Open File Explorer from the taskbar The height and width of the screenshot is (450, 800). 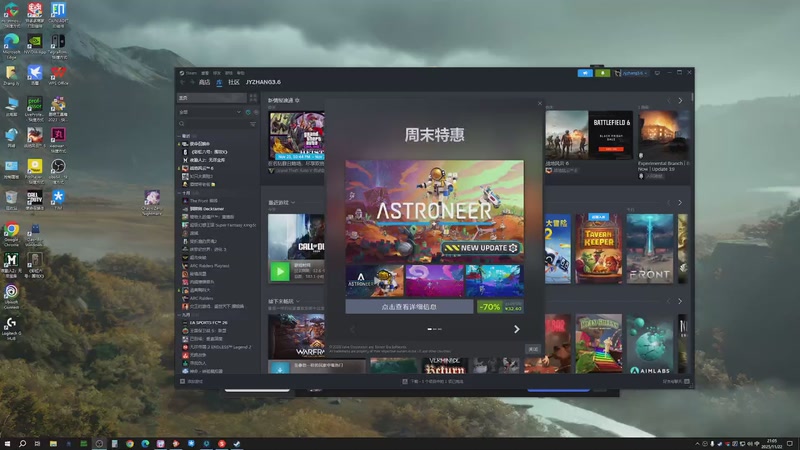point(53,444)
